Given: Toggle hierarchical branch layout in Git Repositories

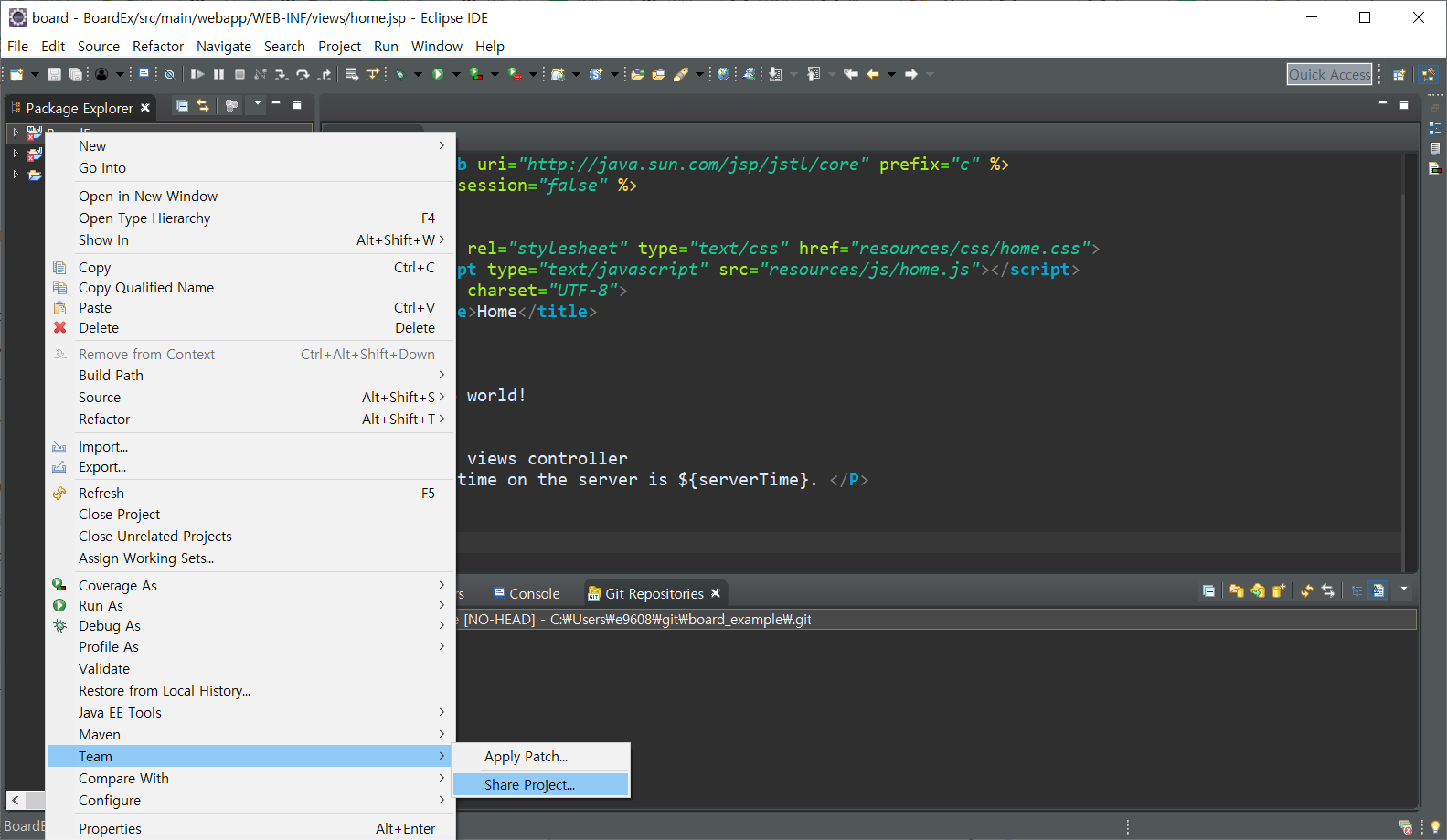Looking at the screenshot, I should pyautogui.click(x=1357, y=590).
